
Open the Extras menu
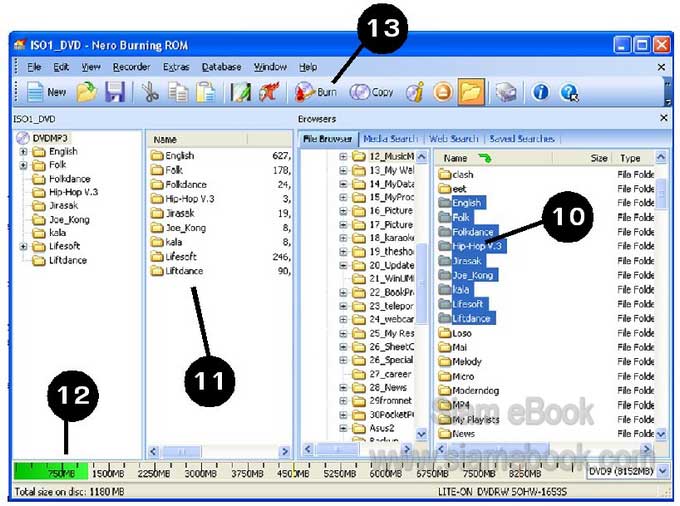pos(176,67)
